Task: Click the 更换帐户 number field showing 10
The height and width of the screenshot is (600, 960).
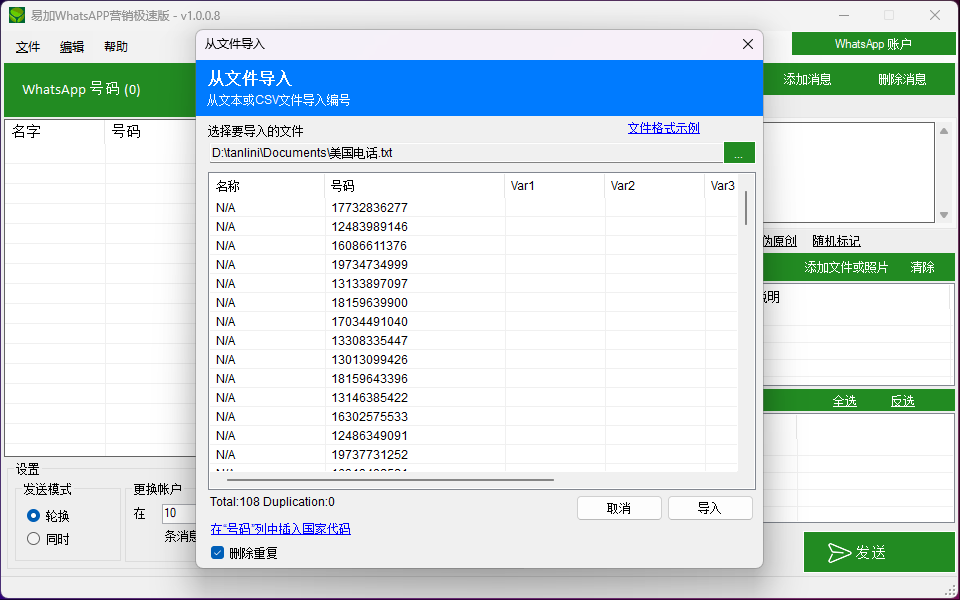Action: pyautogui.click(x=179, y=513)
